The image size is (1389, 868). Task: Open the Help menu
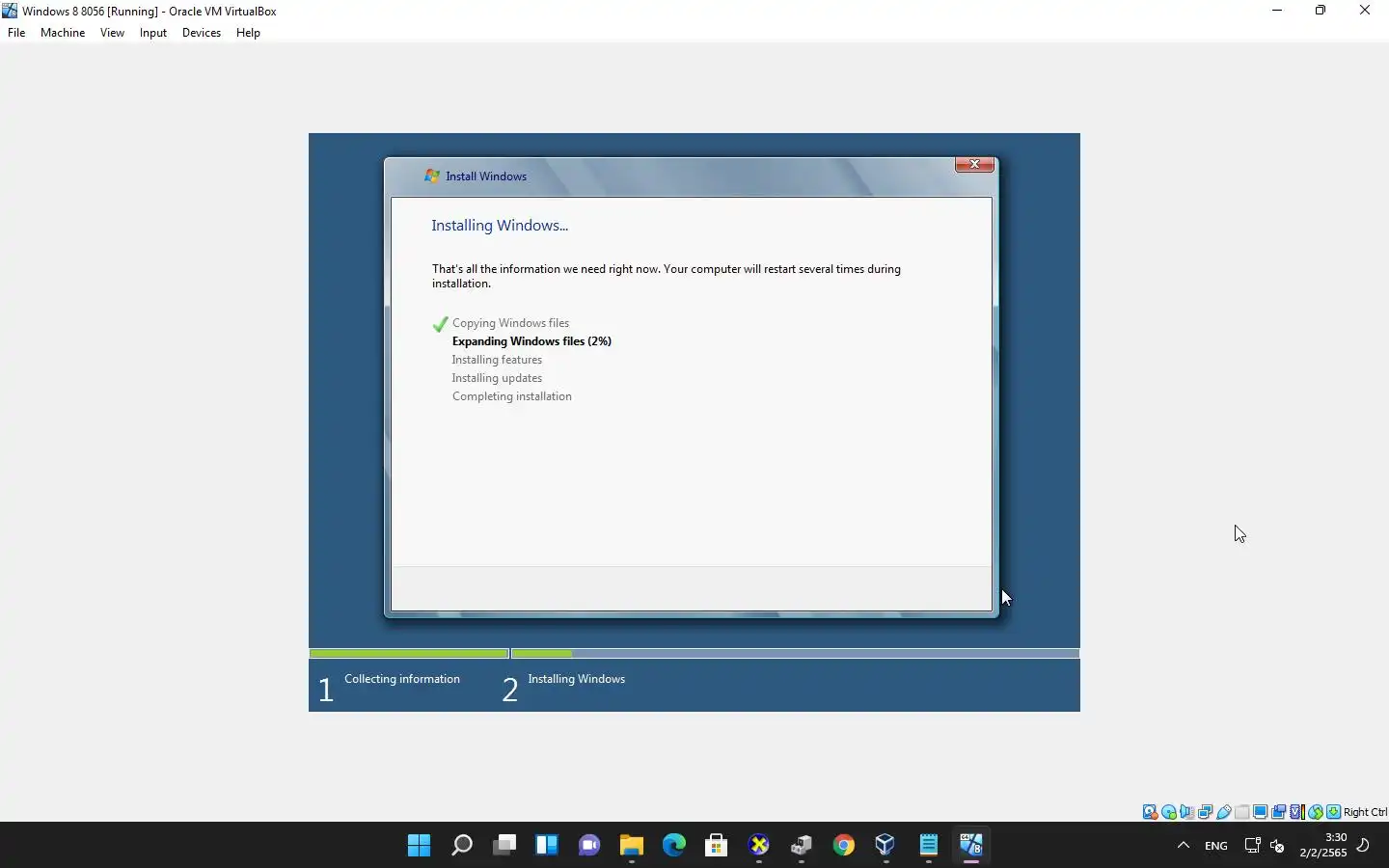tap(248, 33)
